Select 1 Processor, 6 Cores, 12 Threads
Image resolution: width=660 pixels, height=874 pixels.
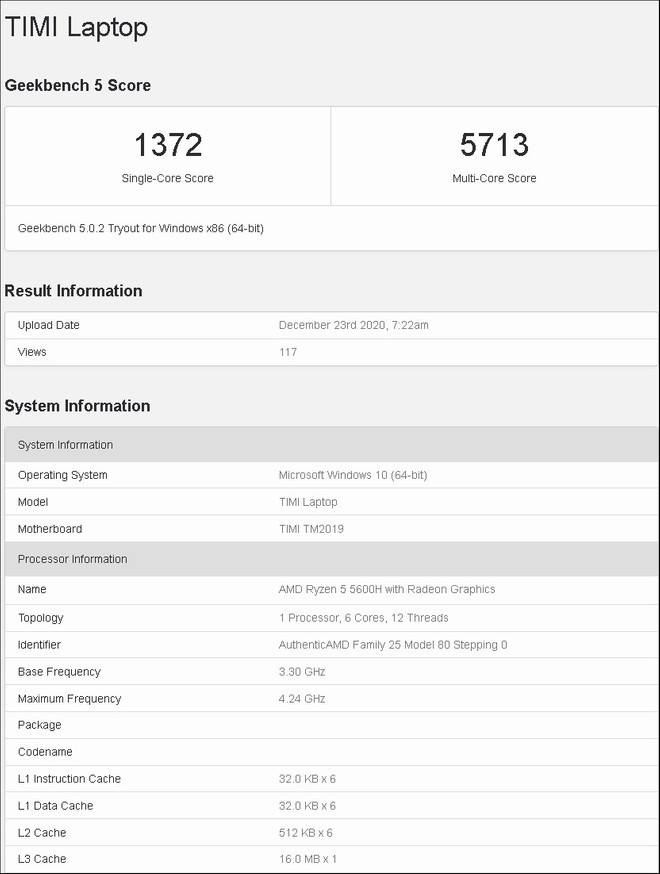(363, 618)
